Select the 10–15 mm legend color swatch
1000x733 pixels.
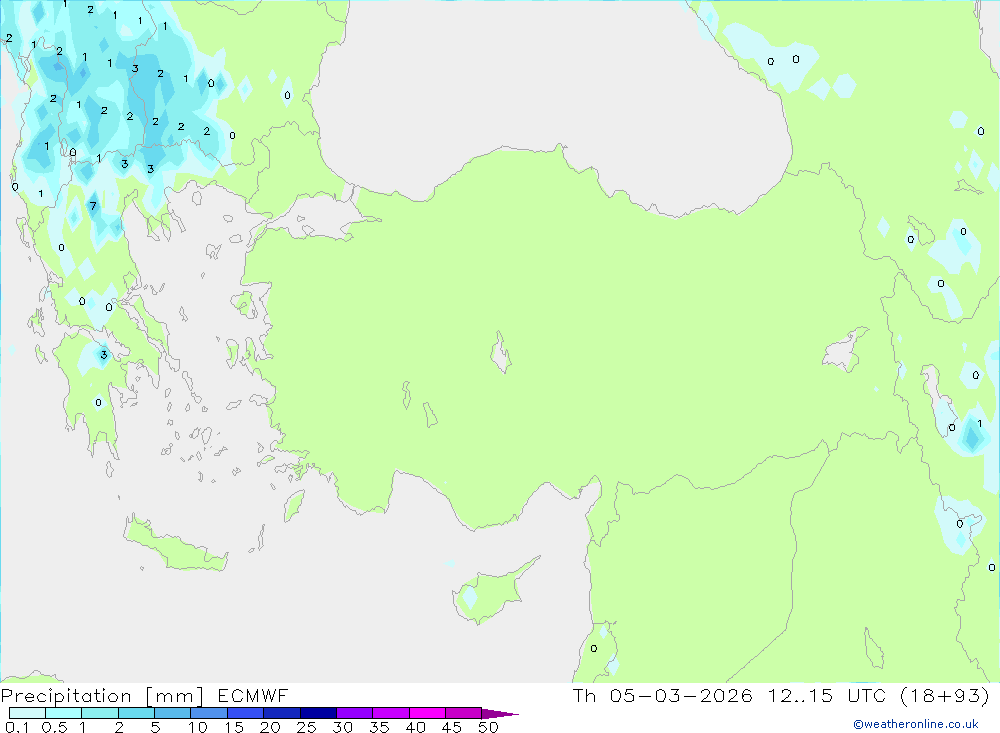[209, 713]
